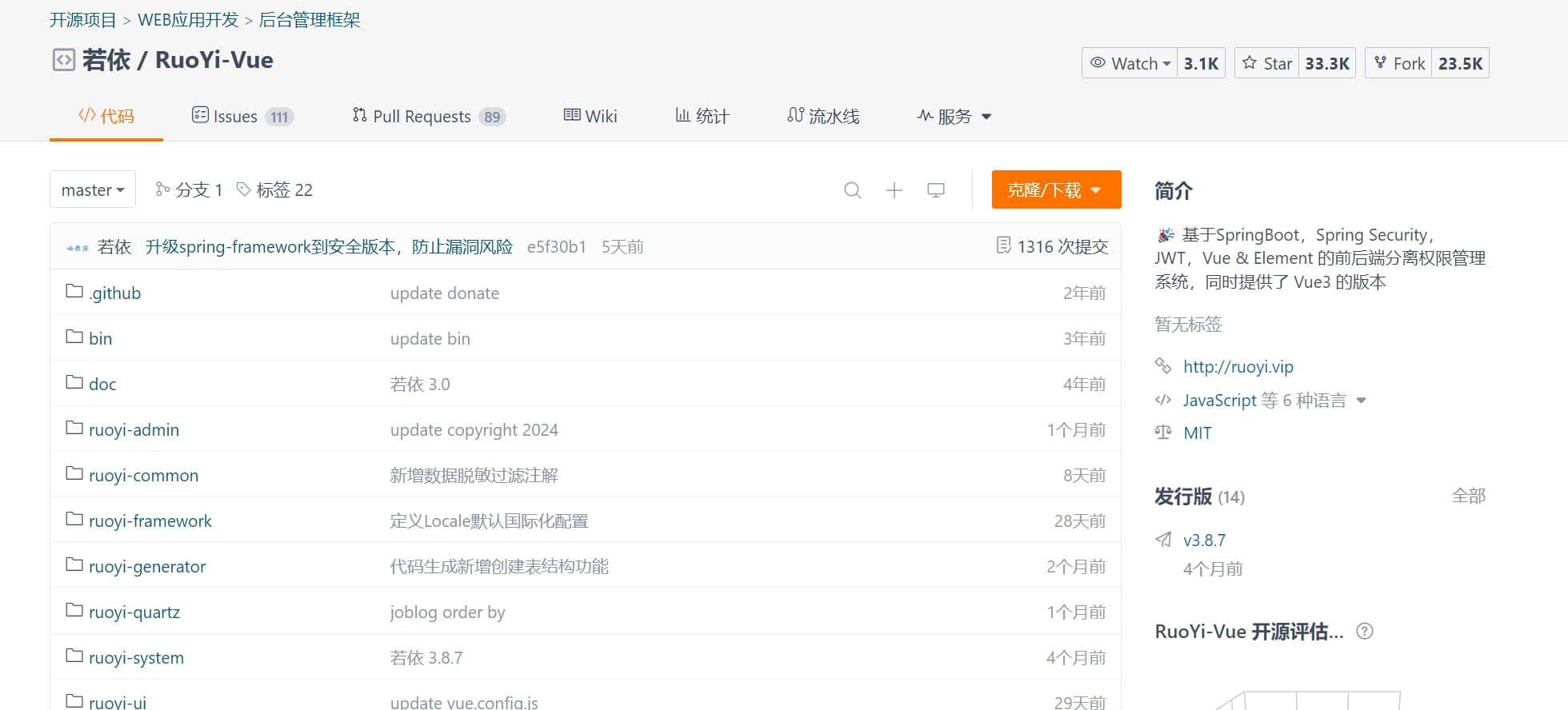Viewport: 1568px width, 710px height.
Task: Open the v3.8.7 release link
Action: click(x=1204, y=540)
